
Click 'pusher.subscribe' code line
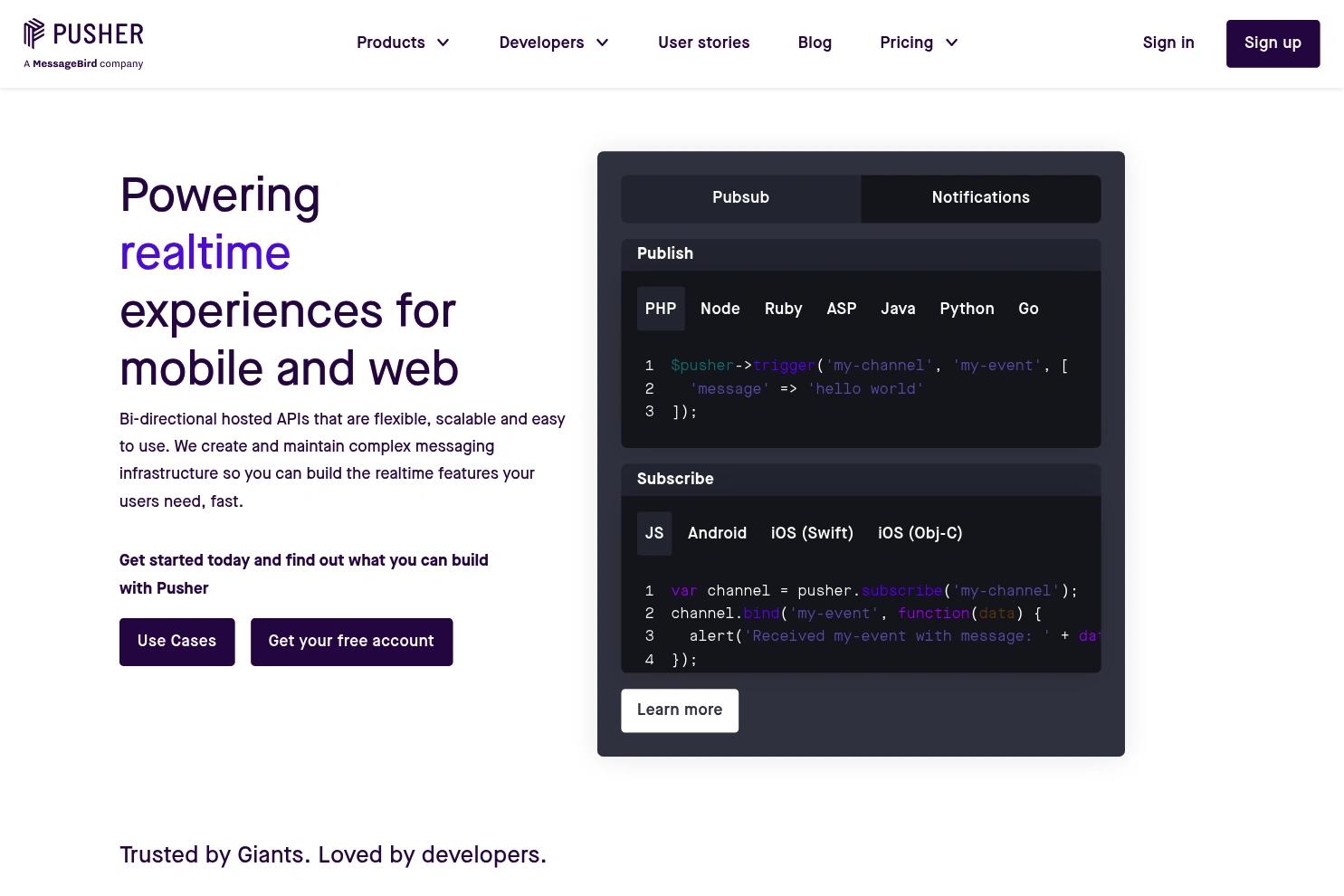874,591
